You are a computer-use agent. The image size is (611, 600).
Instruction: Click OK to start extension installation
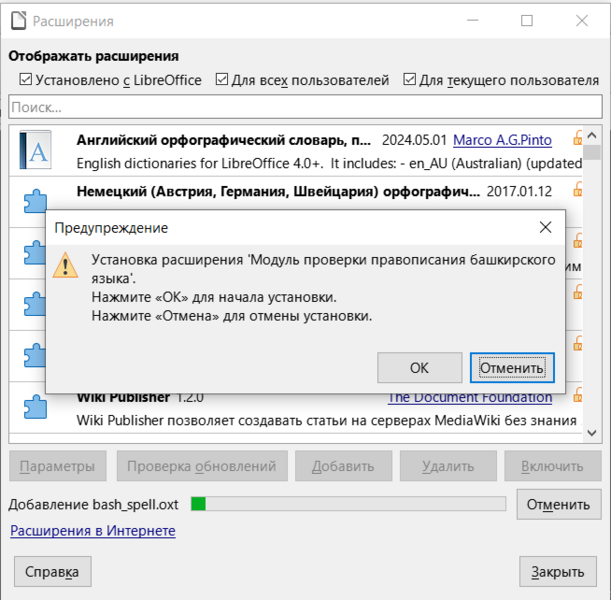click(x=419, y=368)
